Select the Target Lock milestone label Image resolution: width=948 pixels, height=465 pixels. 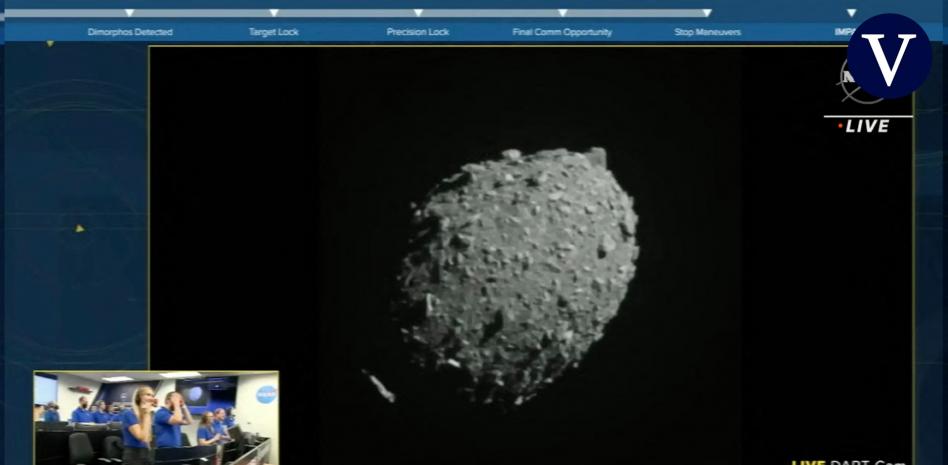(x=273, y=32)
